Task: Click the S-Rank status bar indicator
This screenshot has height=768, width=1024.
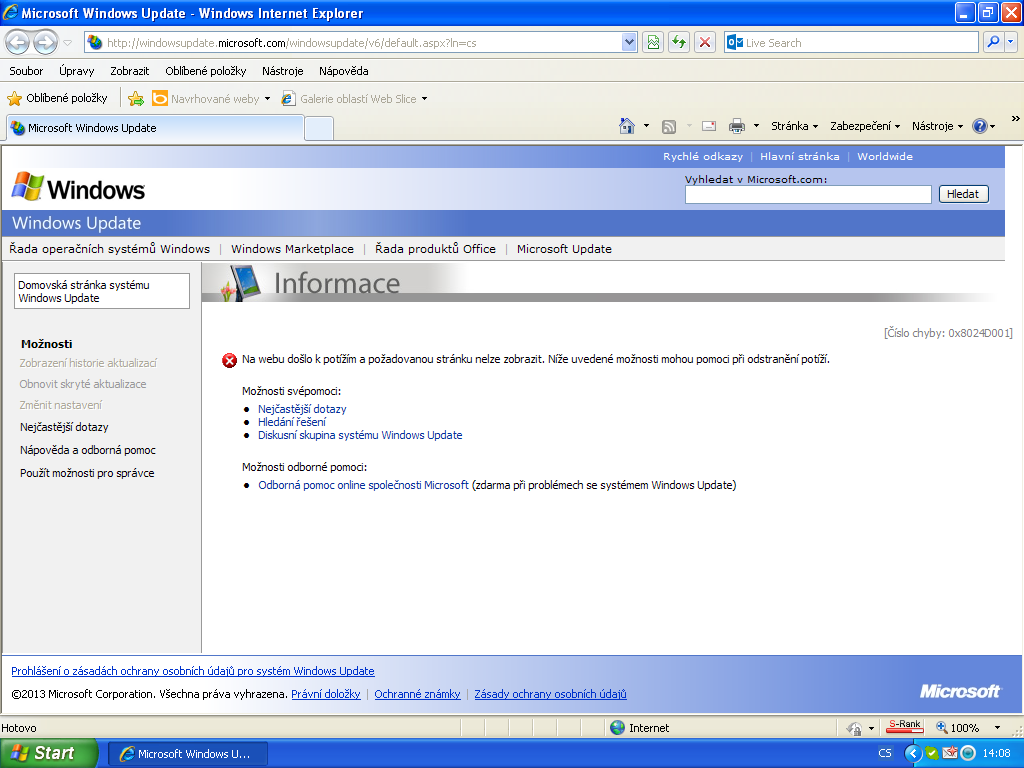Action: coord(904,726)
